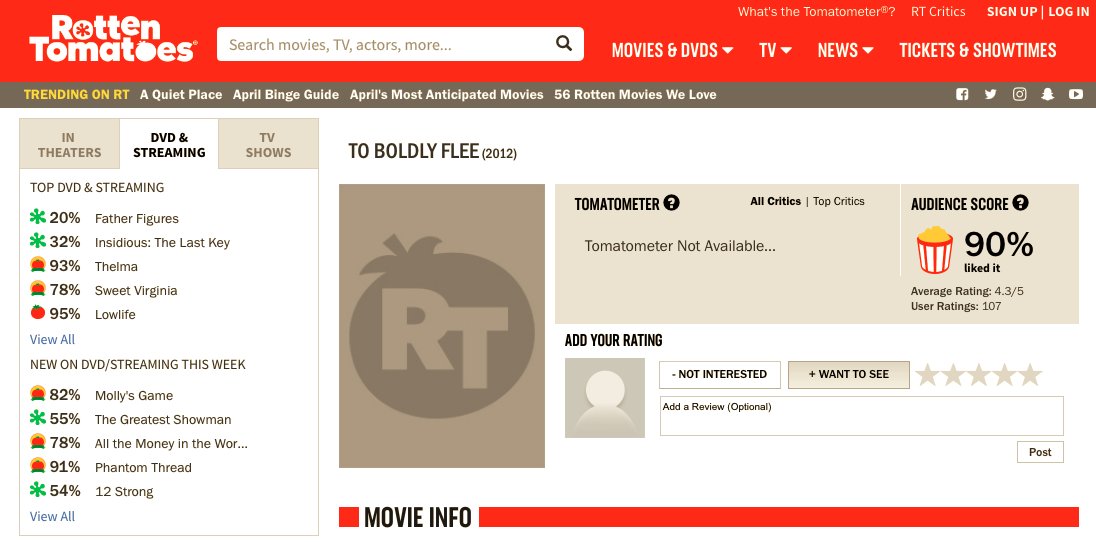Open the Twitter social icon
Viewport: 1096px width, 542px height.
coord(990,94)
